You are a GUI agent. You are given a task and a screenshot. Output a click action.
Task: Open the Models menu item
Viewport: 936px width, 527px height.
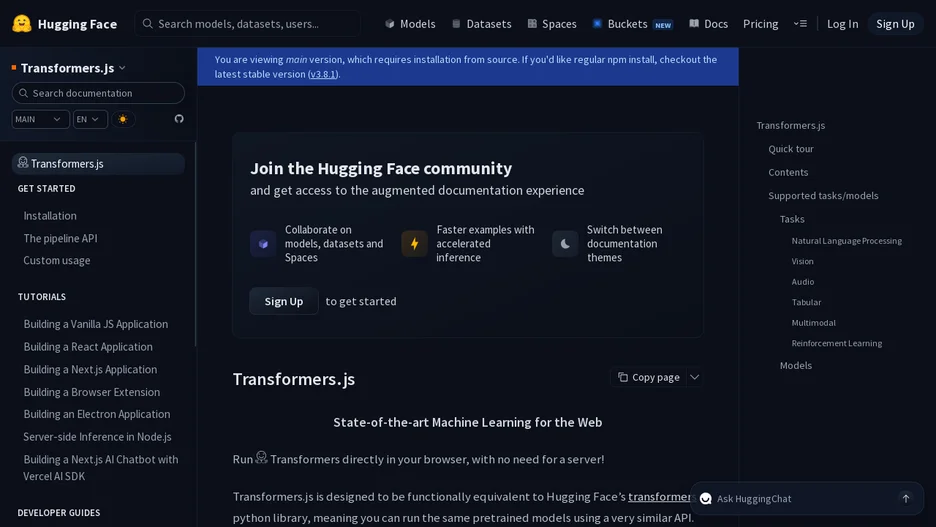(410, 24)
